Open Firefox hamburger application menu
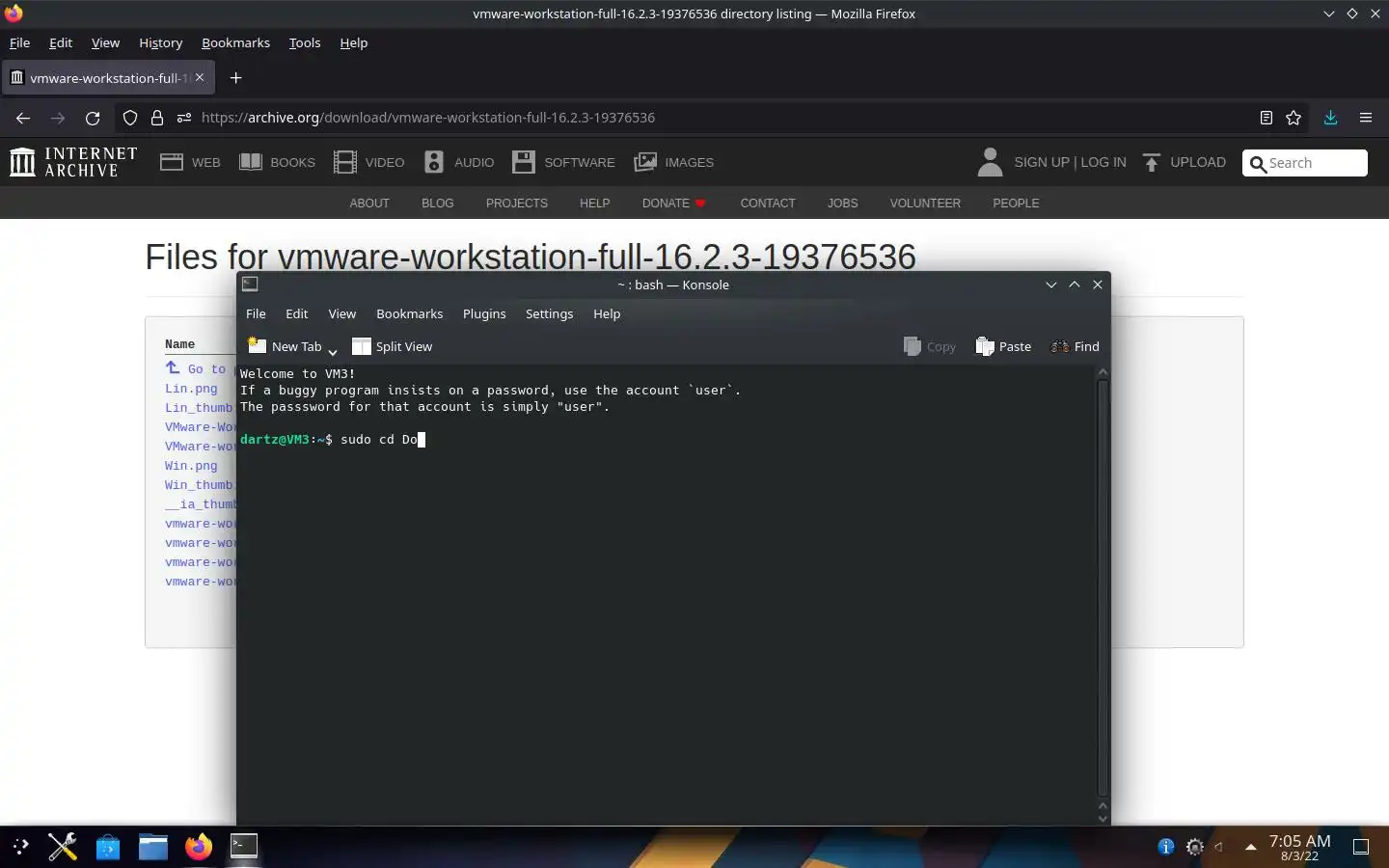Image resolution: width=1389 pixels, height=868 pixels. point(1366,118)
